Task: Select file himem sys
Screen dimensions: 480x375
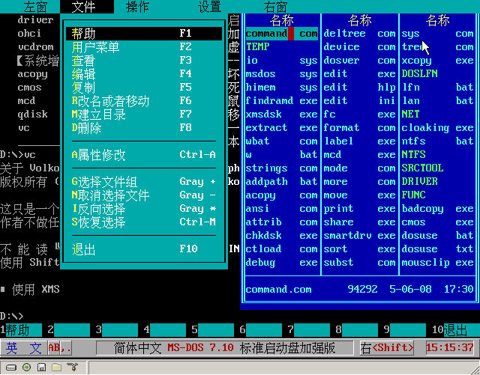Action: pos(282,87)
